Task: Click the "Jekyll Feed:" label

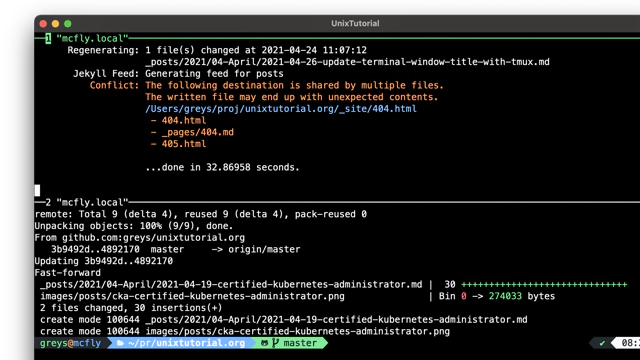Action: [x=106, y=73]
